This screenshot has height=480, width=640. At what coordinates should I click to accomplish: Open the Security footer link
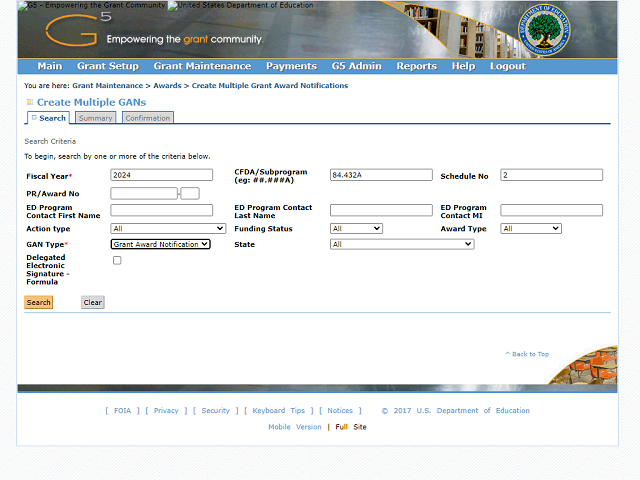tap(216, 411)
